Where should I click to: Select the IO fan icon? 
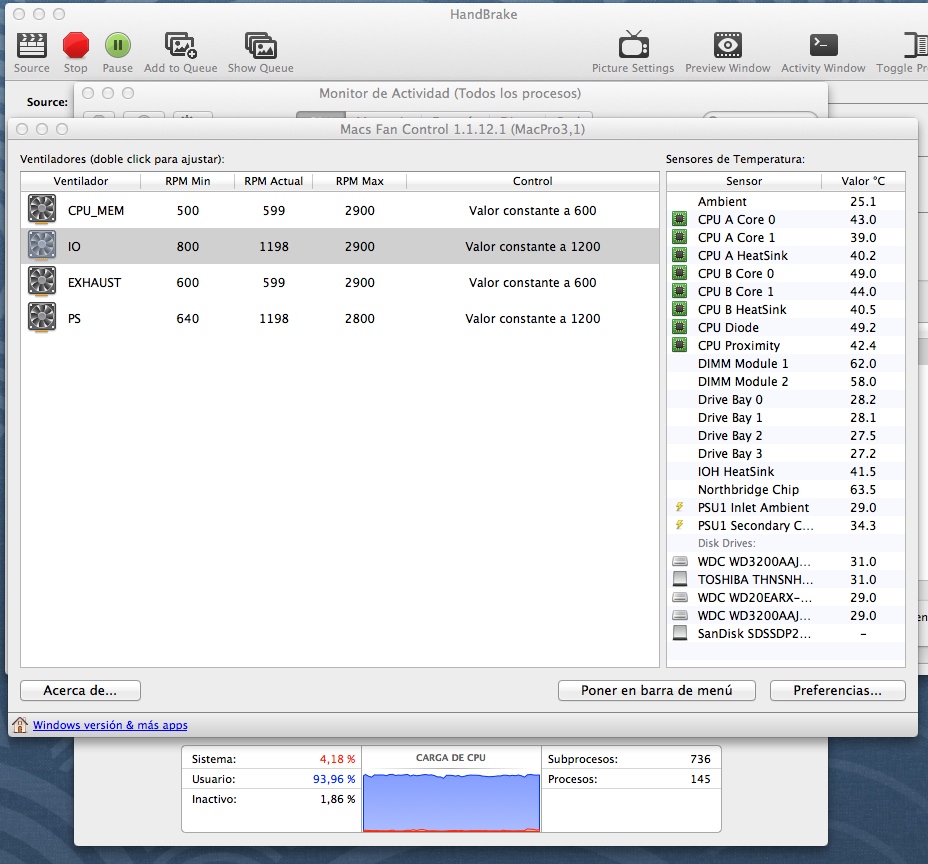pos(42,246)
